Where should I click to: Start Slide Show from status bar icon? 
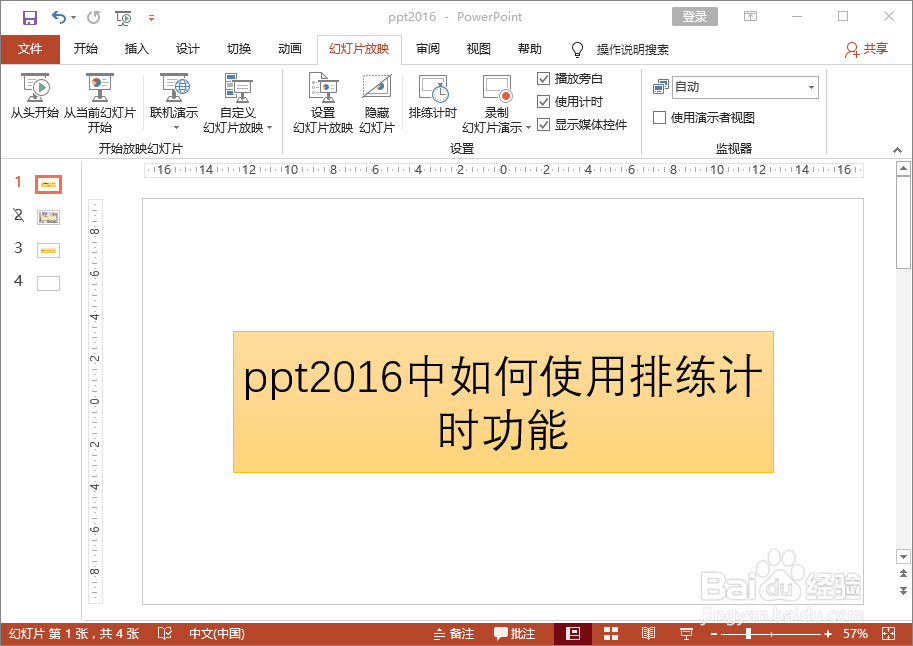[x=686, y=633]
